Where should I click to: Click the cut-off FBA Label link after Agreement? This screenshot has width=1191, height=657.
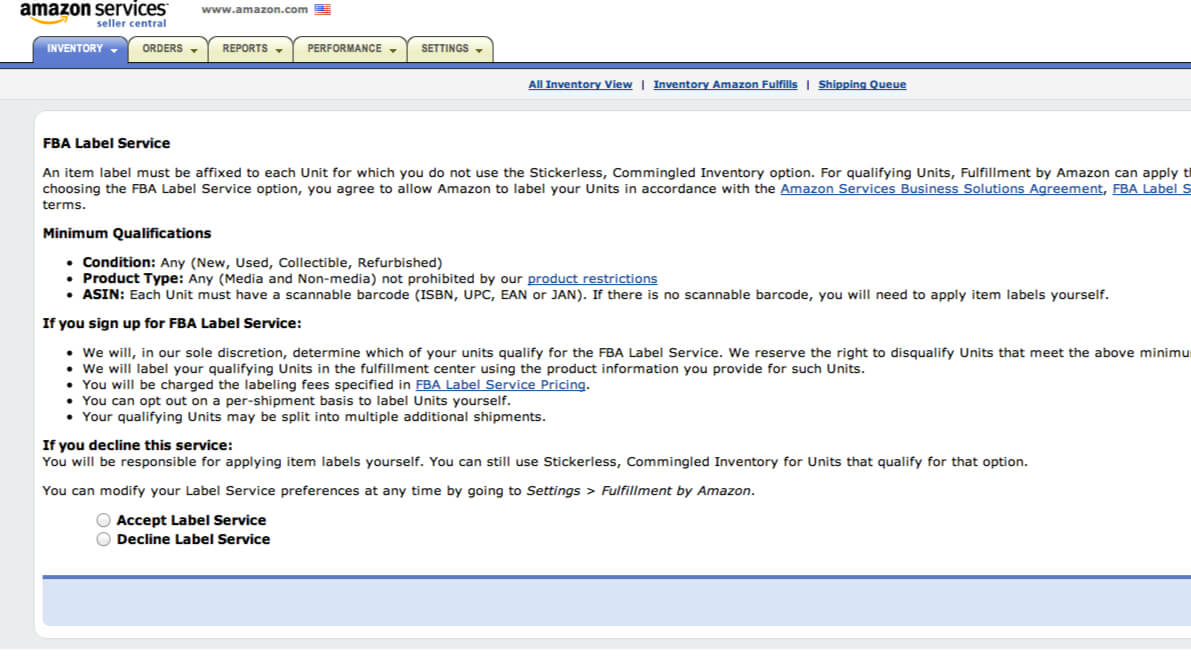coord(1150,189)
